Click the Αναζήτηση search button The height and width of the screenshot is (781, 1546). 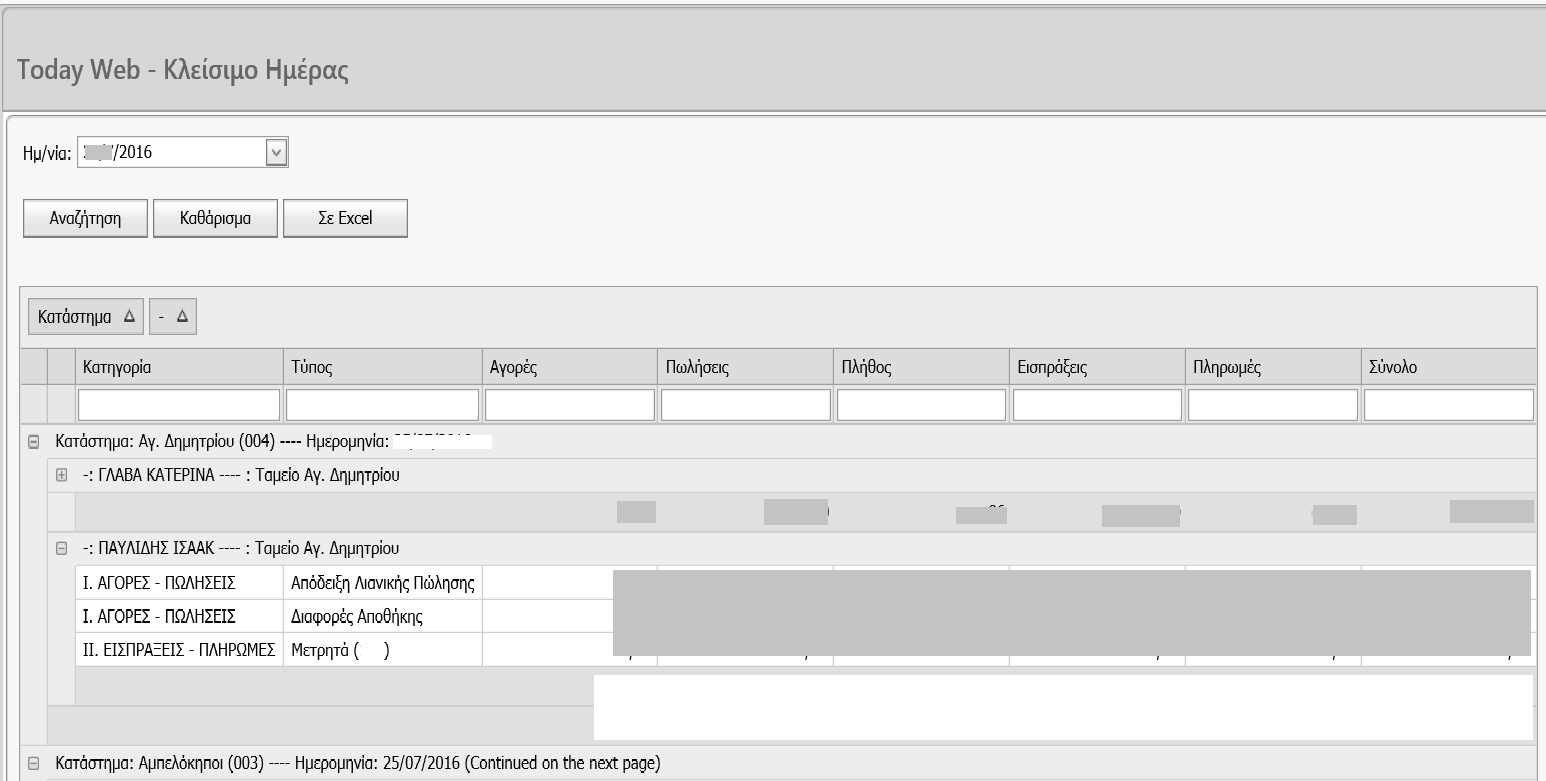click(x=86, y=219)
